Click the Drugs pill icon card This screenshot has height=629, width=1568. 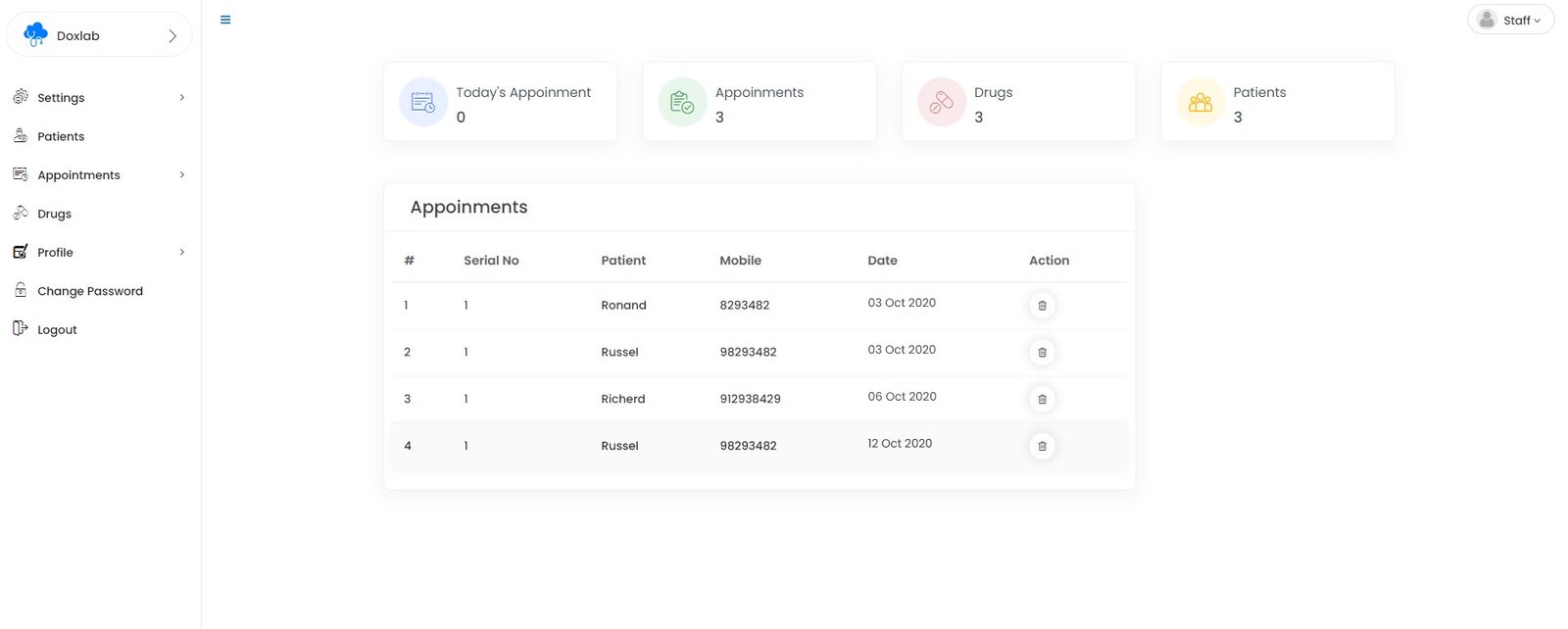(941, 102)
